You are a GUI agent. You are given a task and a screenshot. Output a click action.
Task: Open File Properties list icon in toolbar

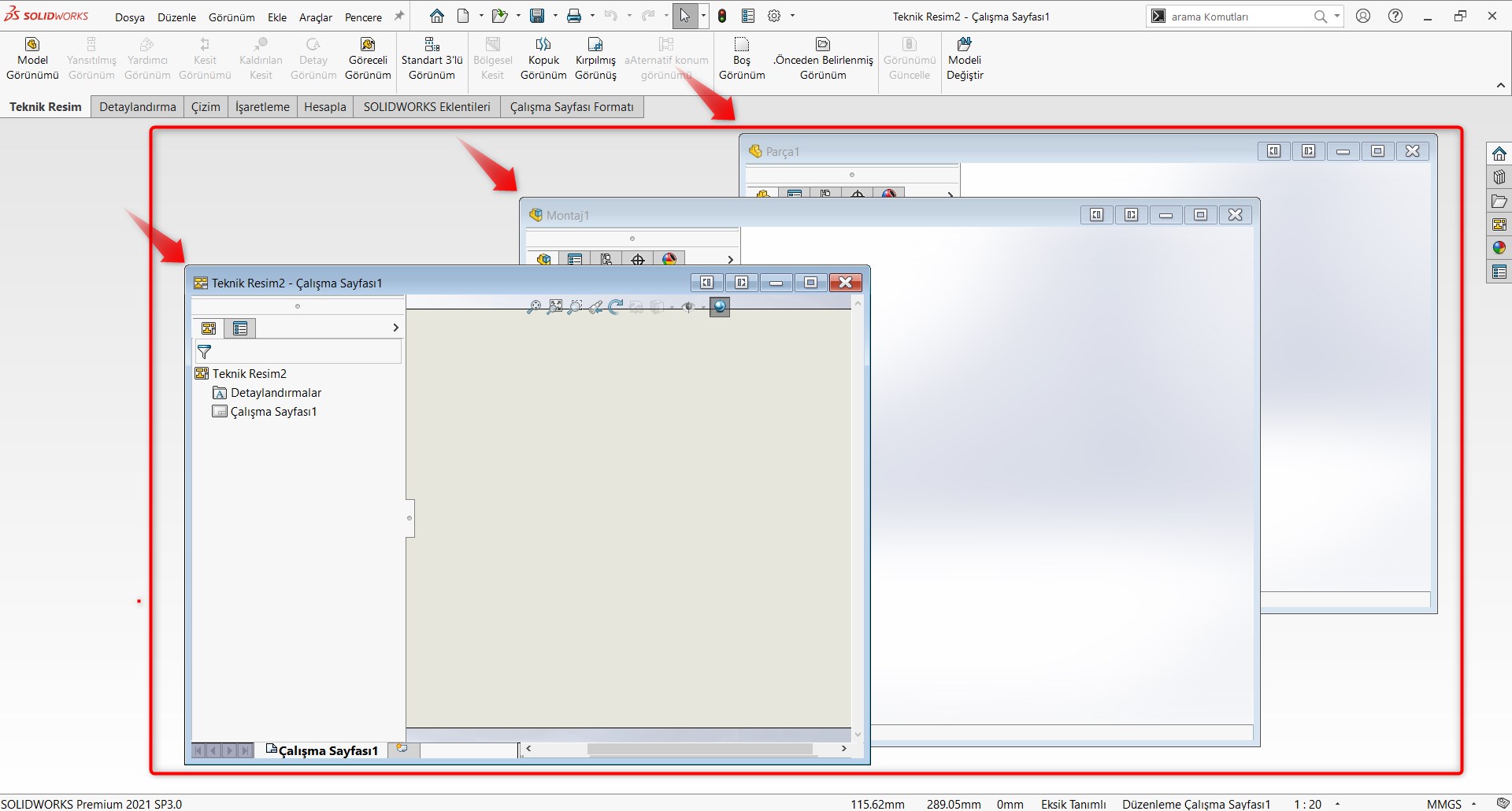[x=748, y=16]
